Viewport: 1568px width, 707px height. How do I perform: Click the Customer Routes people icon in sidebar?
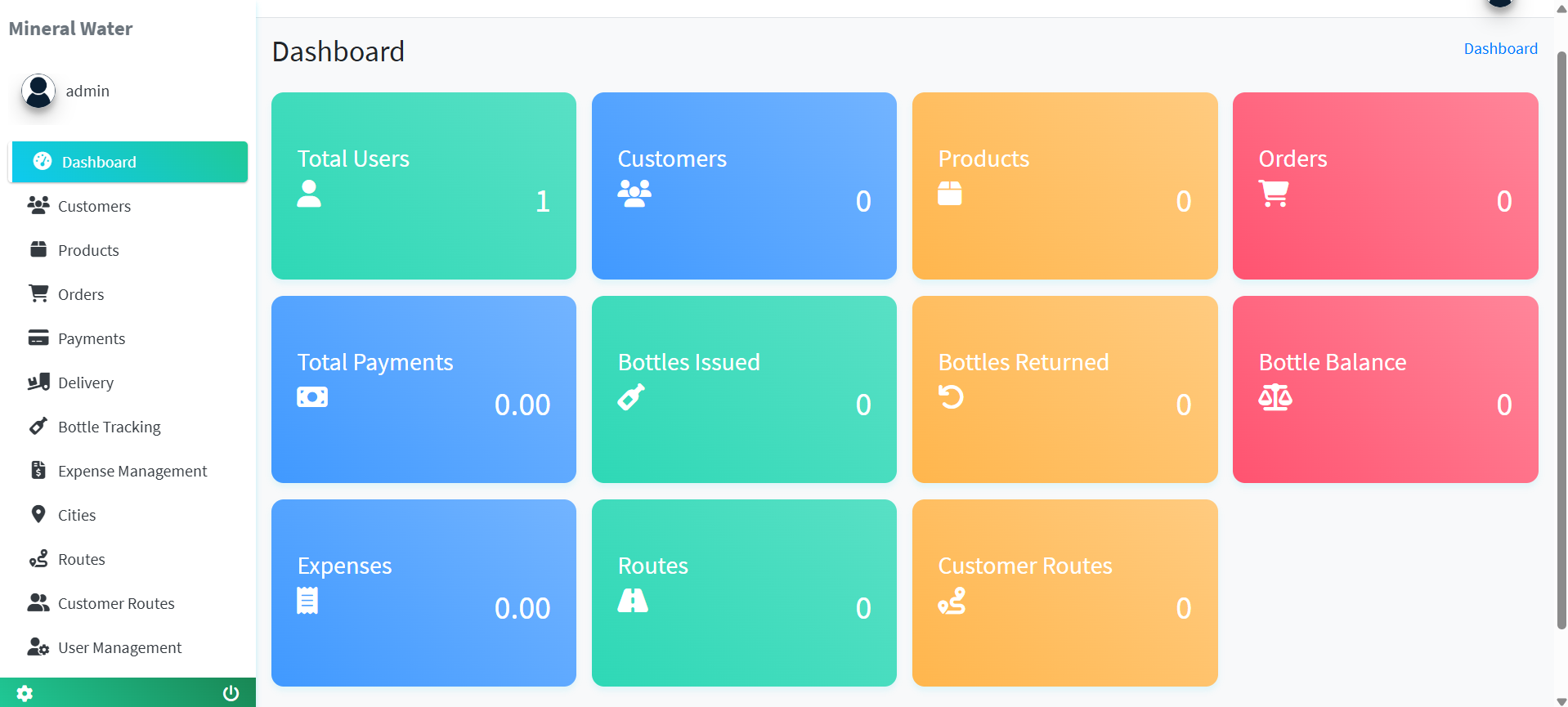[x=38, y=602]
